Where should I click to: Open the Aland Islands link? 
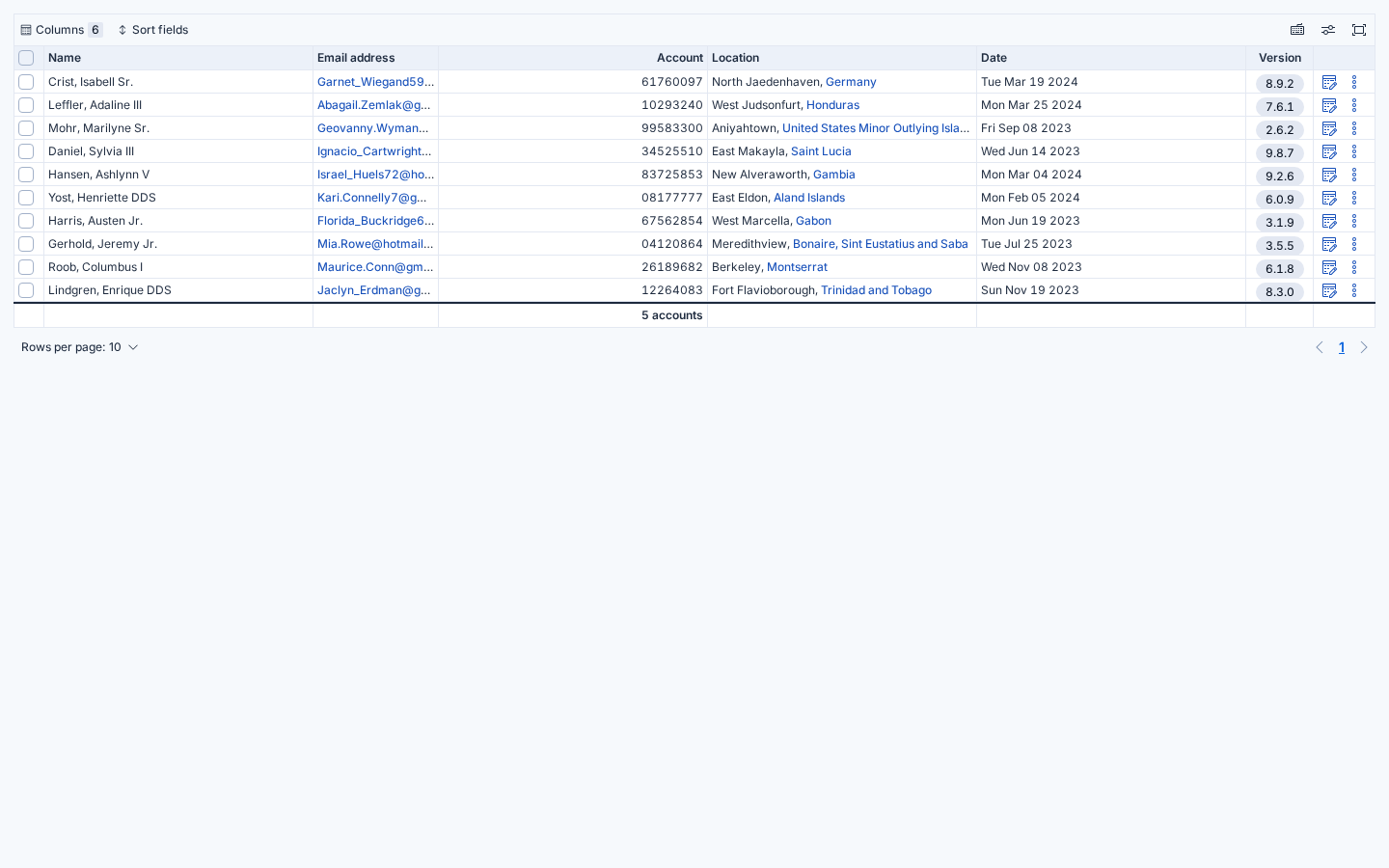coord(809,198)
